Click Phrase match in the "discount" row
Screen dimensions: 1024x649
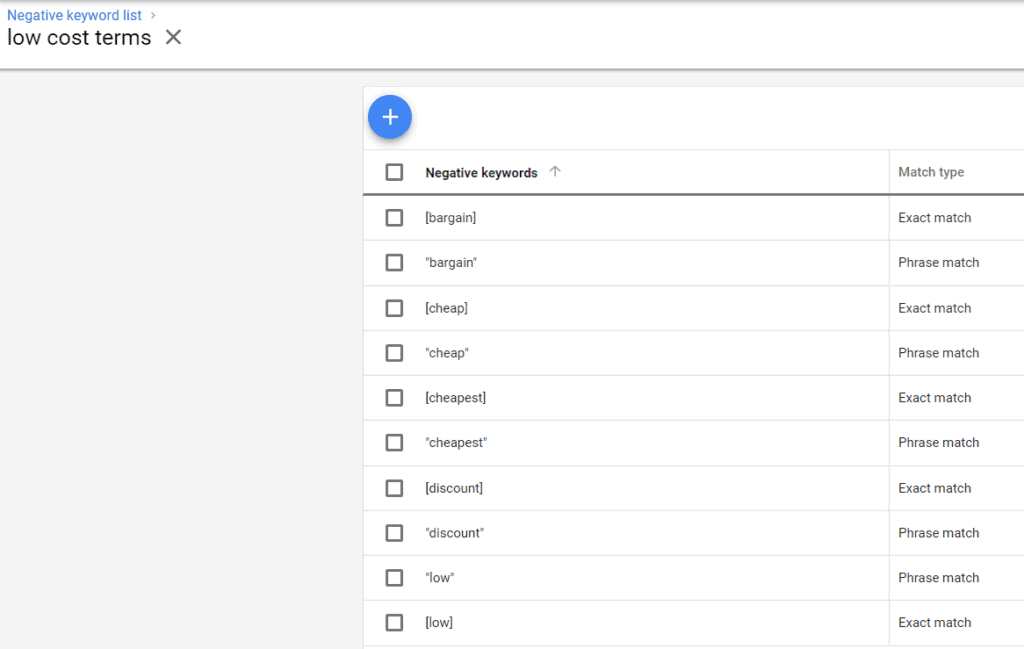click(938, 533)
